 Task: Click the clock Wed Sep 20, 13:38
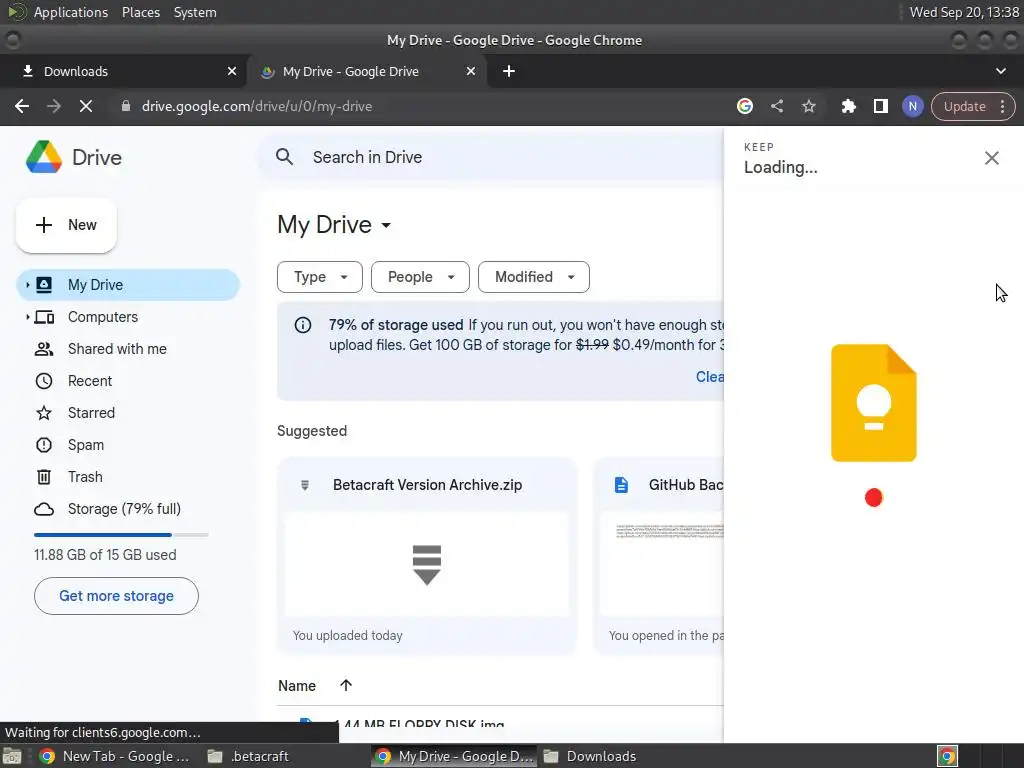pos(964,12)
